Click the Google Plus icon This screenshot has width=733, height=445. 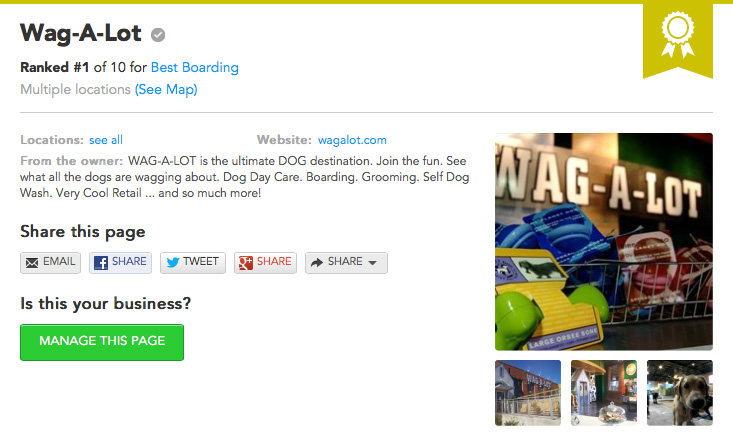[x=246, y=263]
